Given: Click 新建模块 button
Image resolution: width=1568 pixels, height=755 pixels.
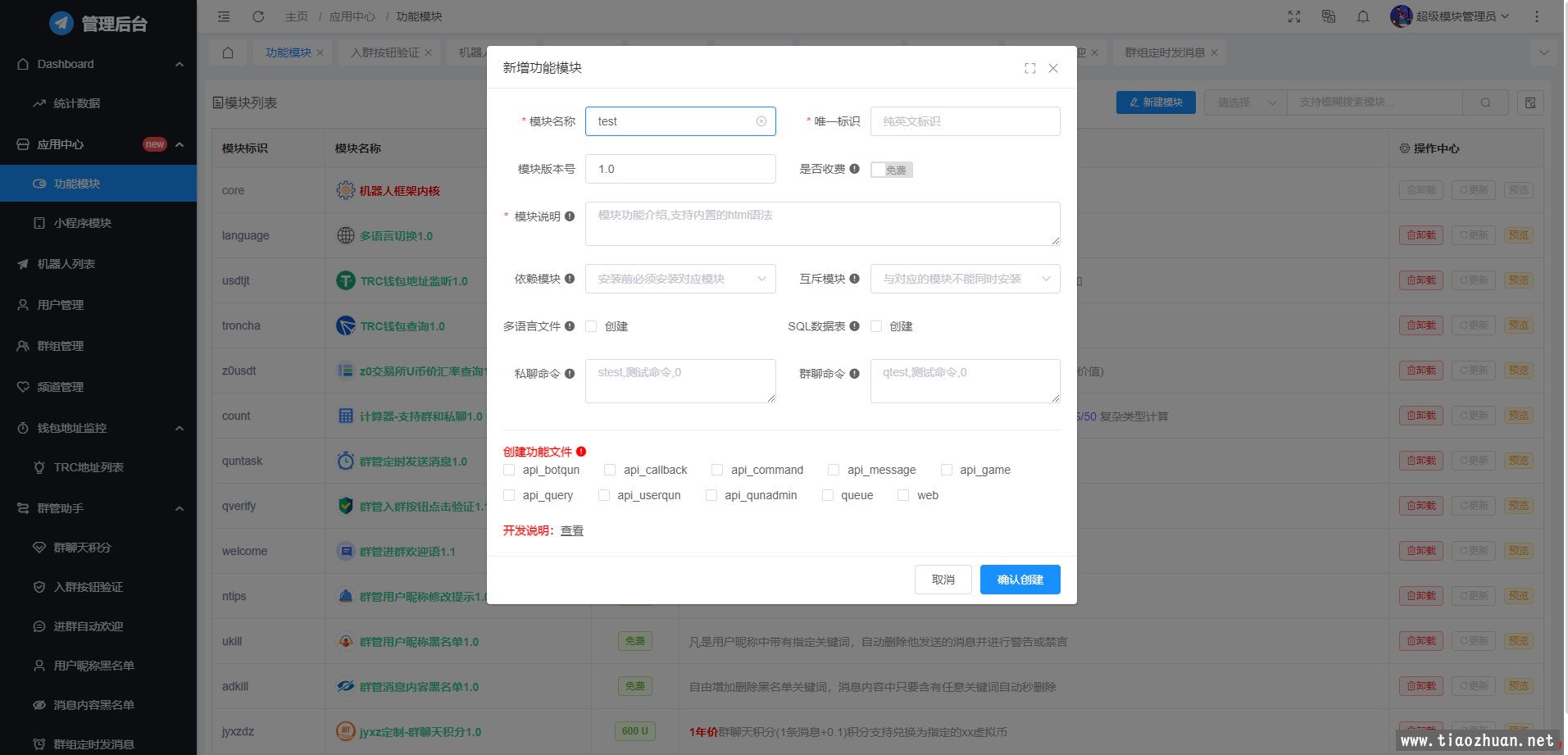Looking at the screenshot, I should [x=1157, y=102].
